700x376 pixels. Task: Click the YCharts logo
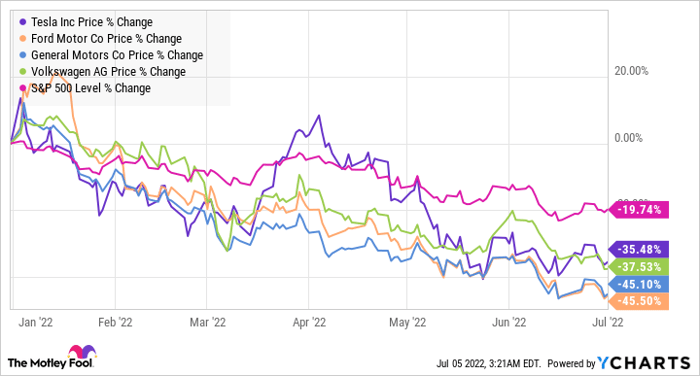[x=644, y=363]
